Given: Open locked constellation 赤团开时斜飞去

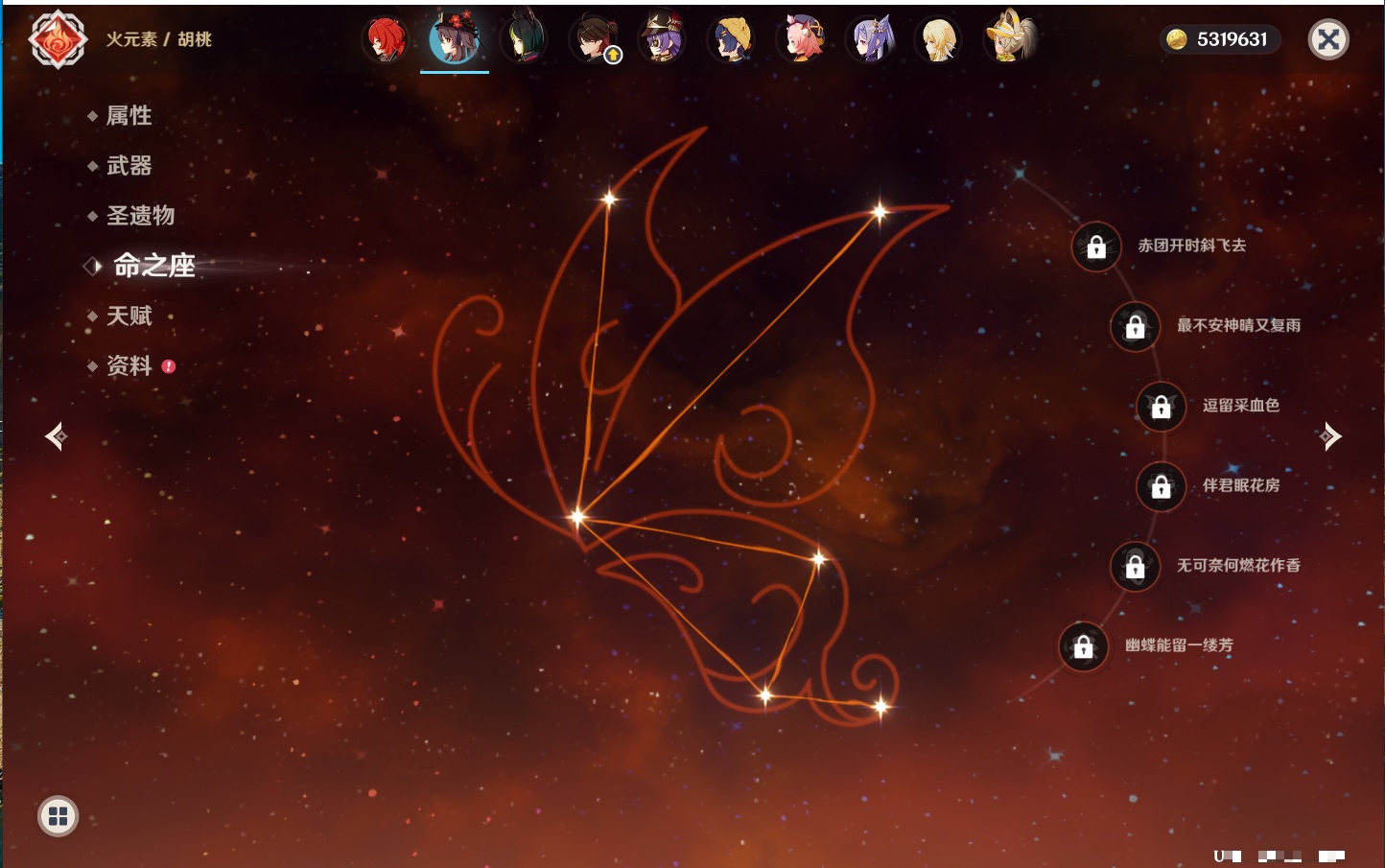Looking at the screenshot, I should click(1096, 246).
